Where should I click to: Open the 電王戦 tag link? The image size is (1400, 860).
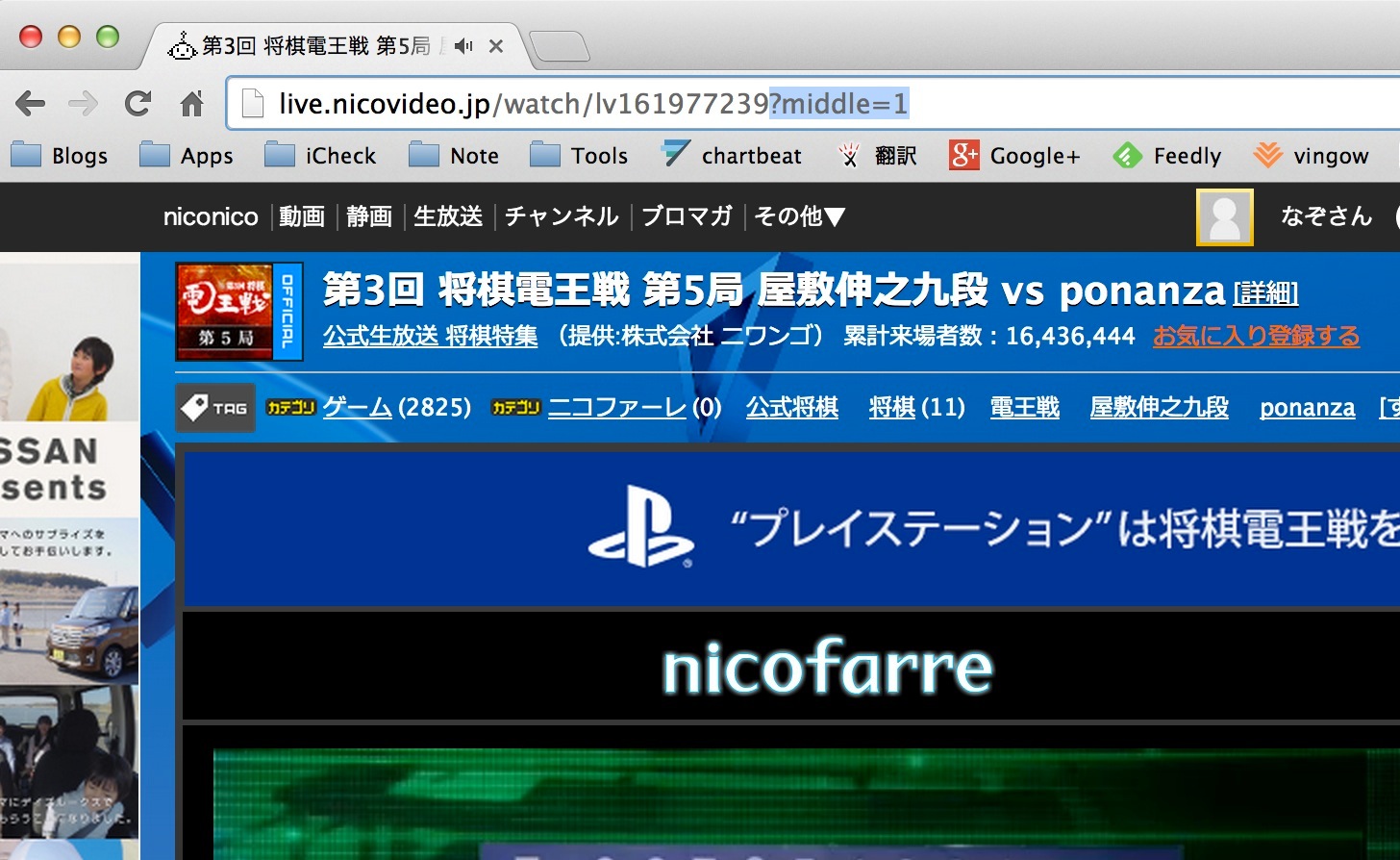tap(1025, 408)
